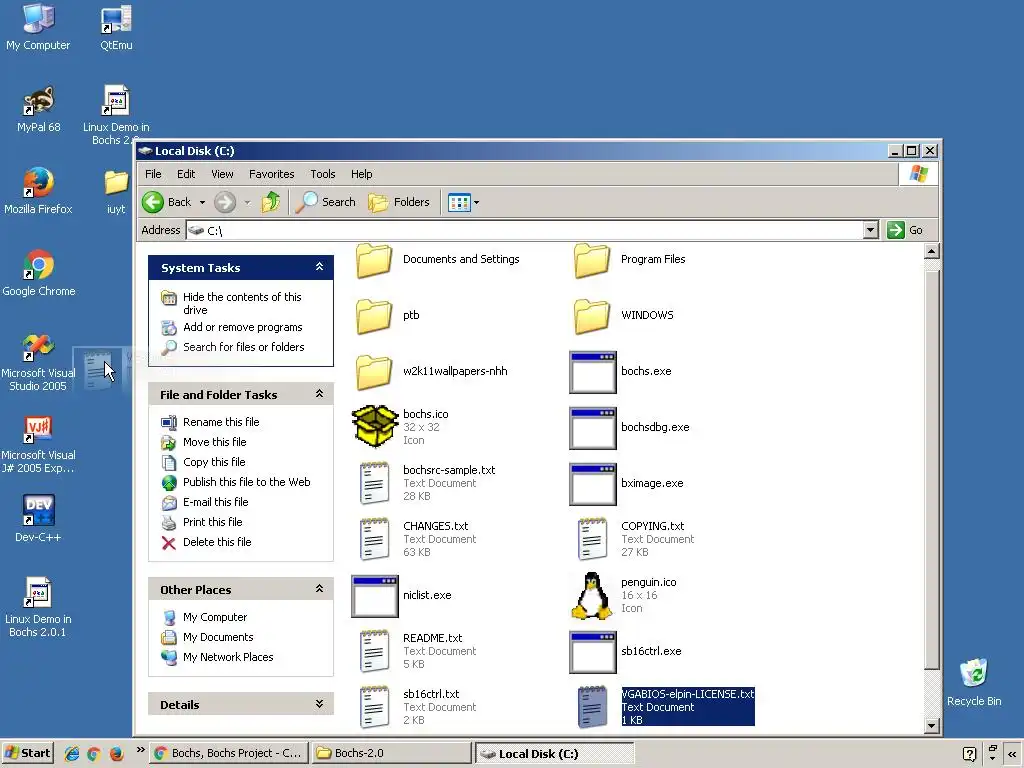Select the VGABIOS-elpin-LICENSE.txt file icon
The image size is (1024, 768).
[592, 707]
